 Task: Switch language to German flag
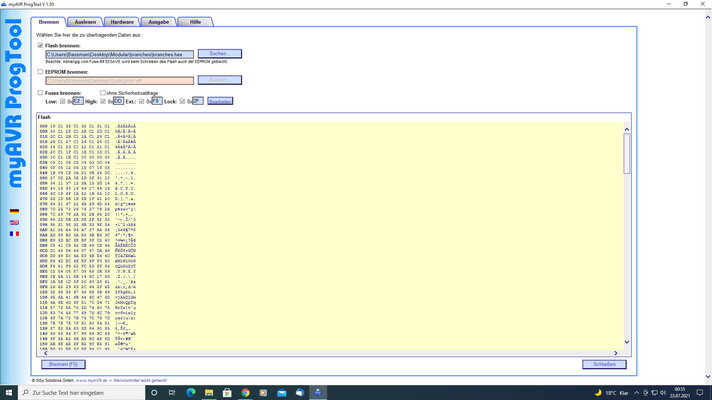(15, 211)
